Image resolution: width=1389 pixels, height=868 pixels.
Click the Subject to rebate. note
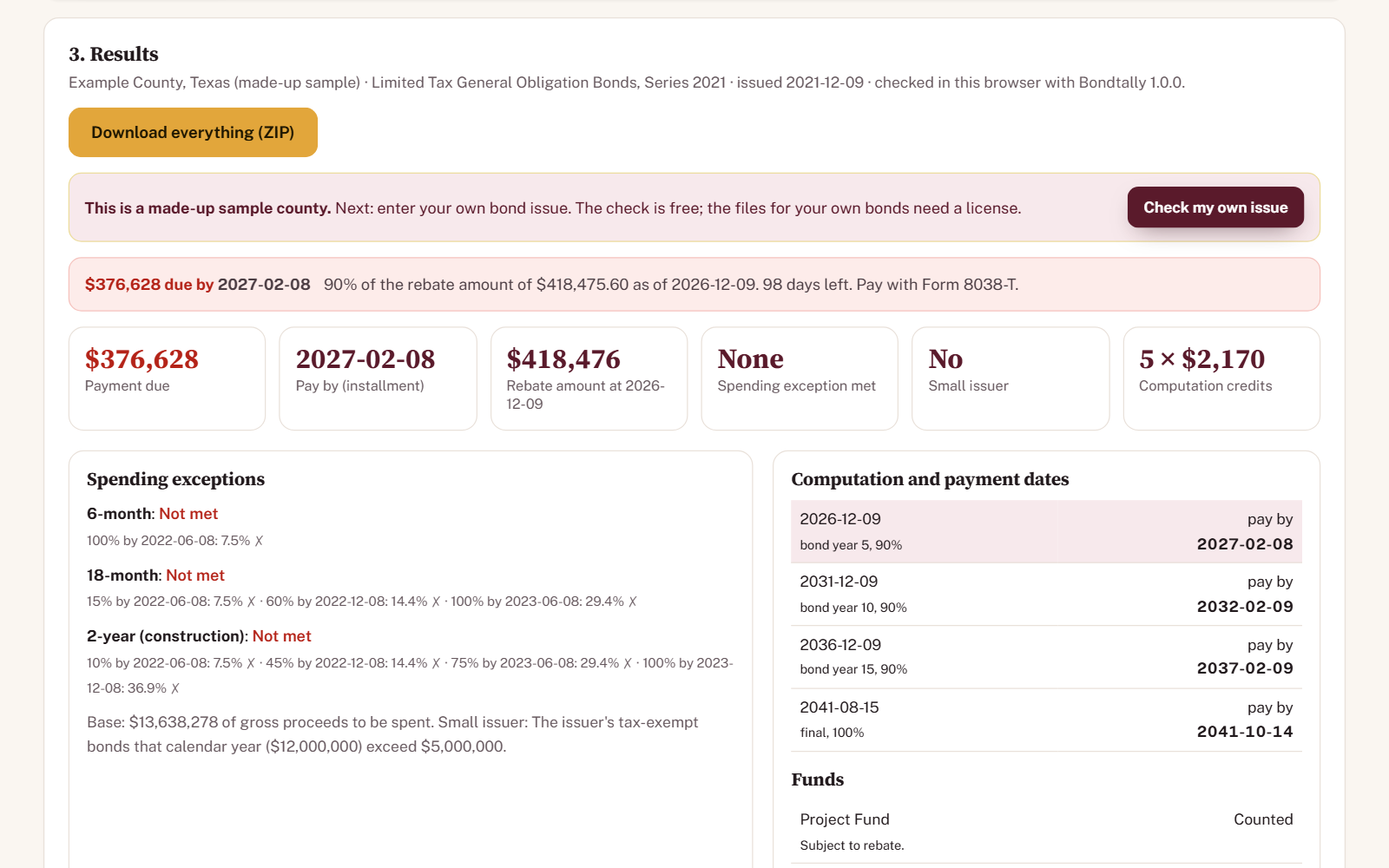(852, 845)
